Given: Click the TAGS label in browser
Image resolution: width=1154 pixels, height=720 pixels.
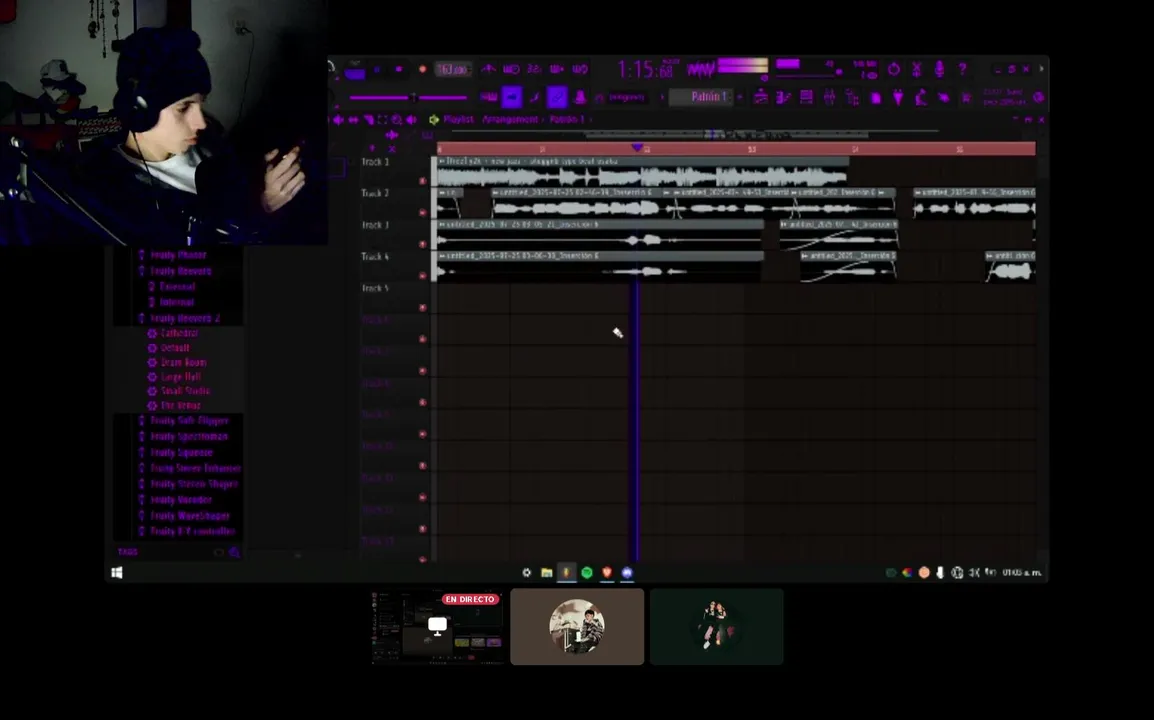Looking at the screenshot, I should [x=127, y=552].
